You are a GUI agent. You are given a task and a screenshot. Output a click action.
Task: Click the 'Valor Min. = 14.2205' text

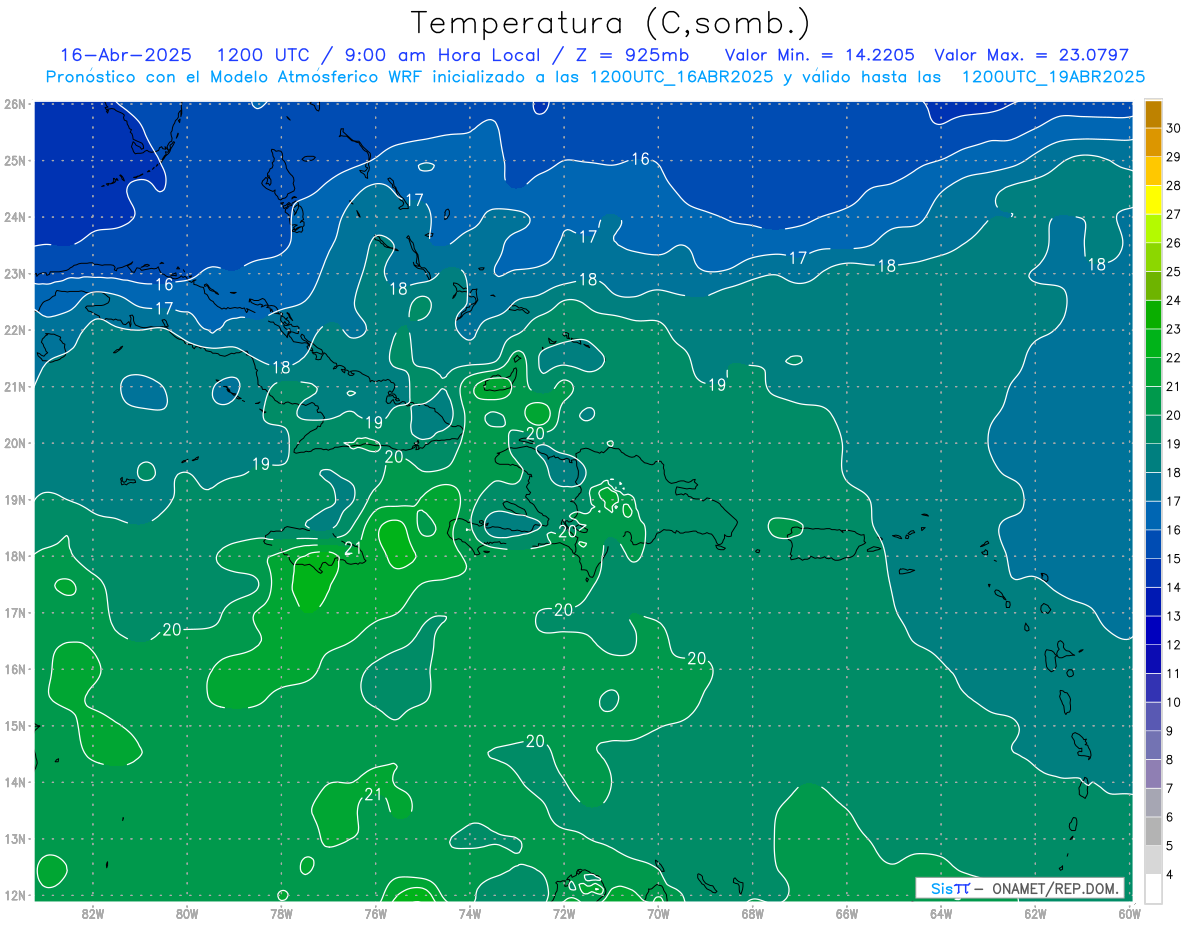point(819,55)
